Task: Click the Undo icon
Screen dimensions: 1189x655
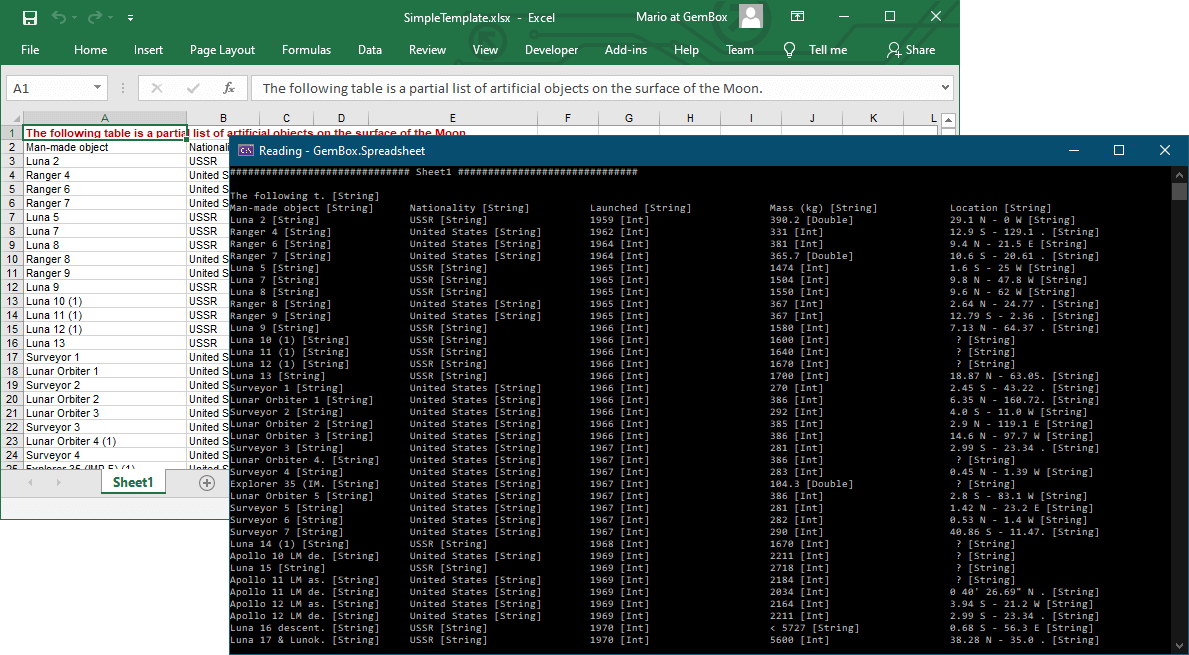Action: (x=60, y=15)
